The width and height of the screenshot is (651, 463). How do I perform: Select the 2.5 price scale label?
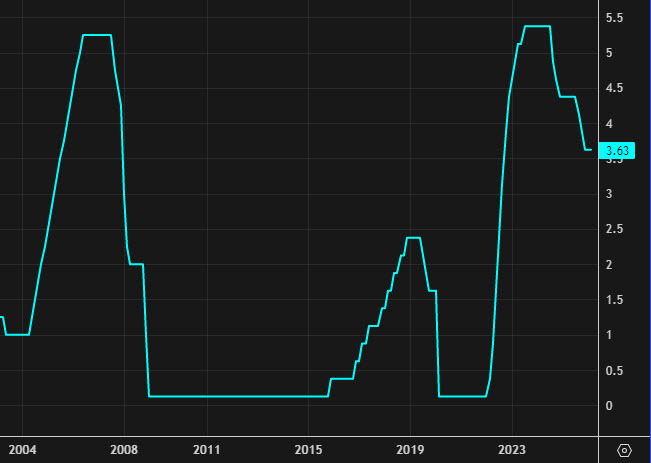(x=616, y=229)
